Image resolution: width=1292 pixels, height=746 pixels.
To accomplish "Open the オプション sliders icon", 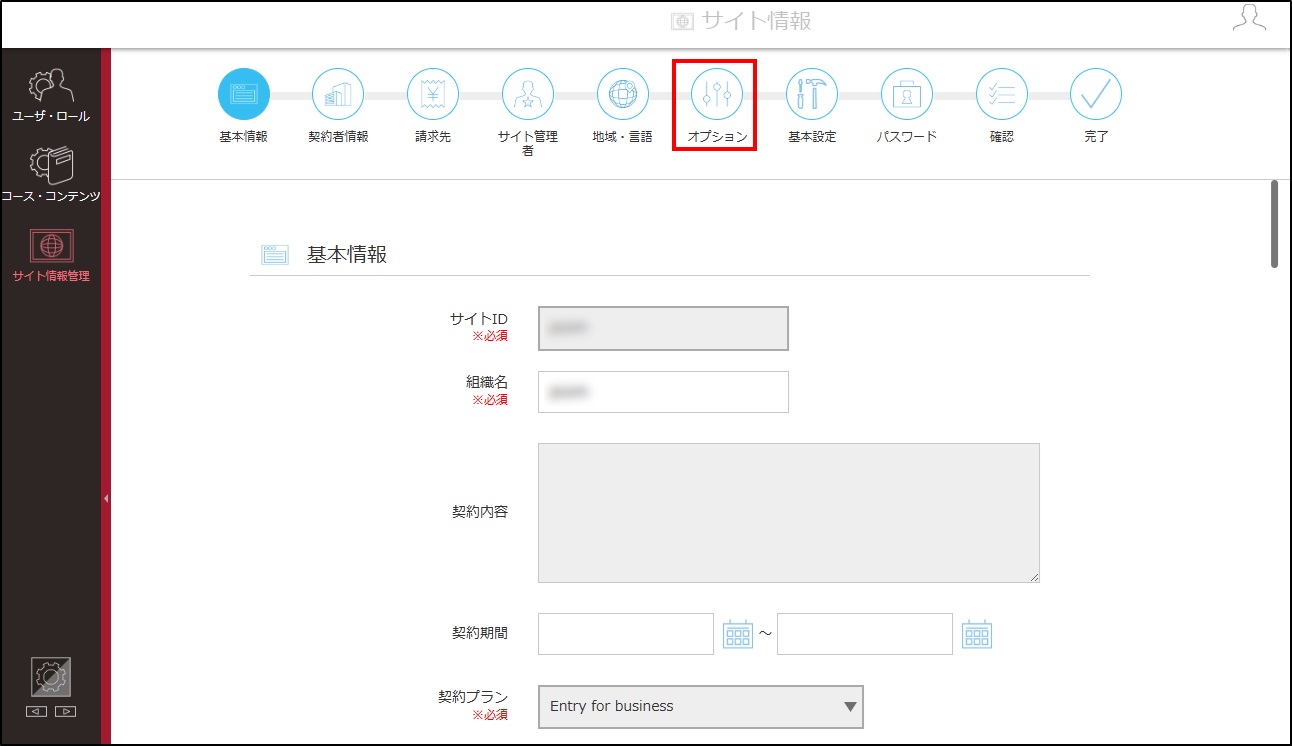I will 717,94.
